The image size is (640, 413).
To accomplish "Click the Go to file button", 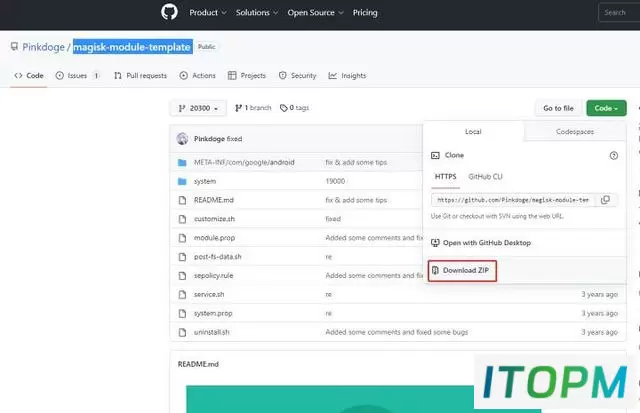I will coord(558,108).
